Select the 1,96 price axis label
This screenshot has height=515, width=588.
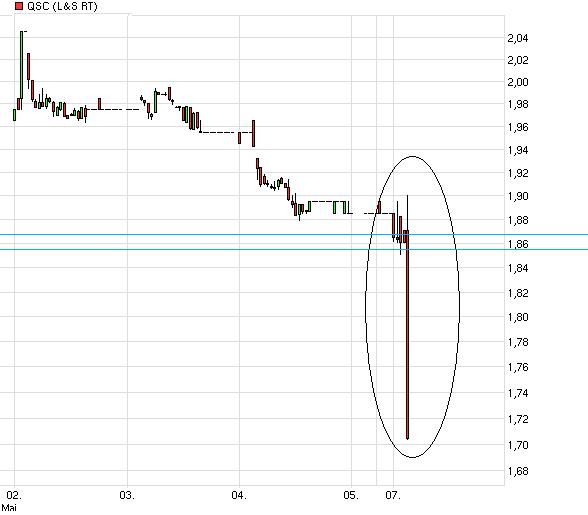point(518,128)
